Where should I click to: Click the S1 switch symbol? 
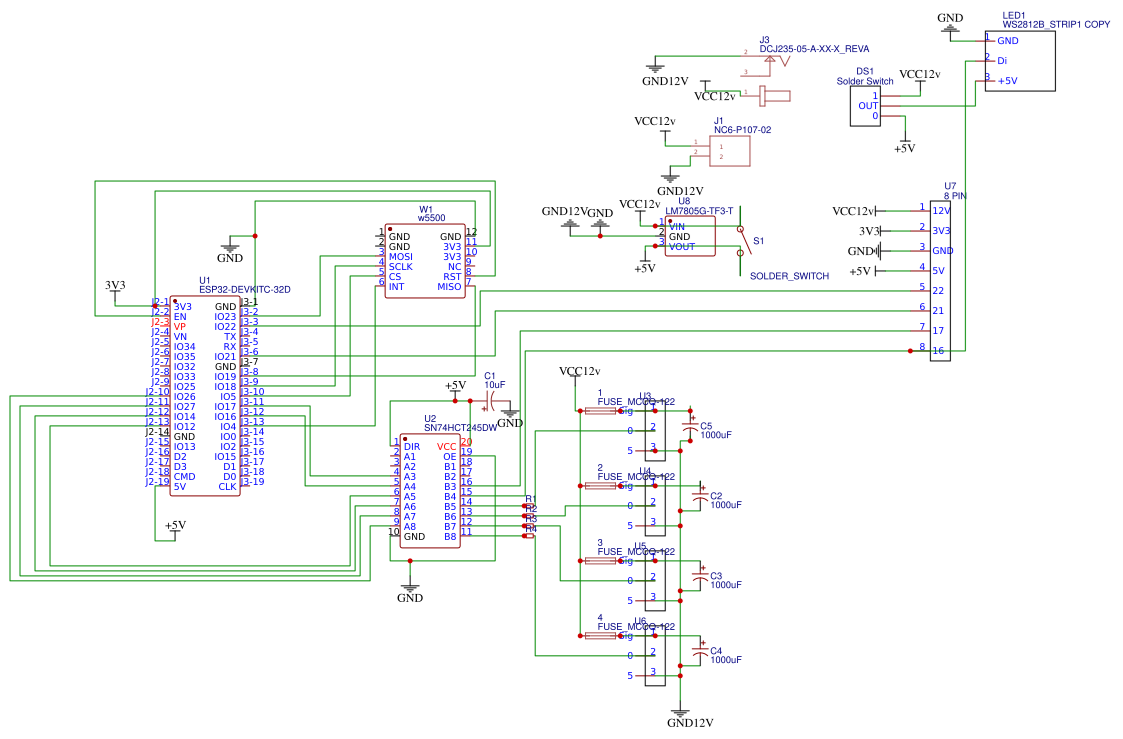[x=741, y=241]
